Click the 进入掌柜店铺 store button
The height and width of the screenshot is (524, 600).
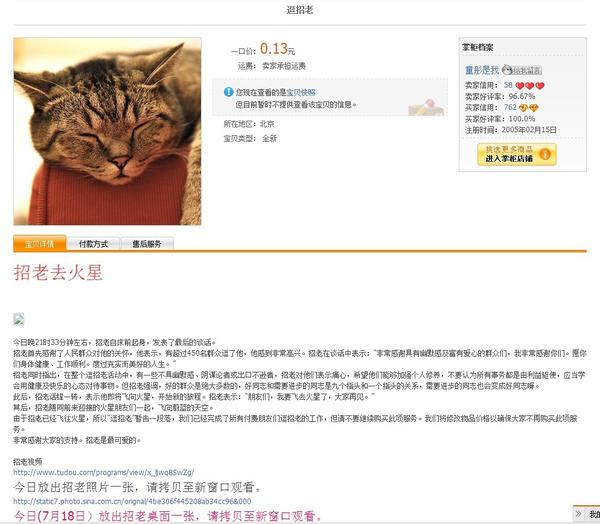pyautogui.click(x=517, y=154)
